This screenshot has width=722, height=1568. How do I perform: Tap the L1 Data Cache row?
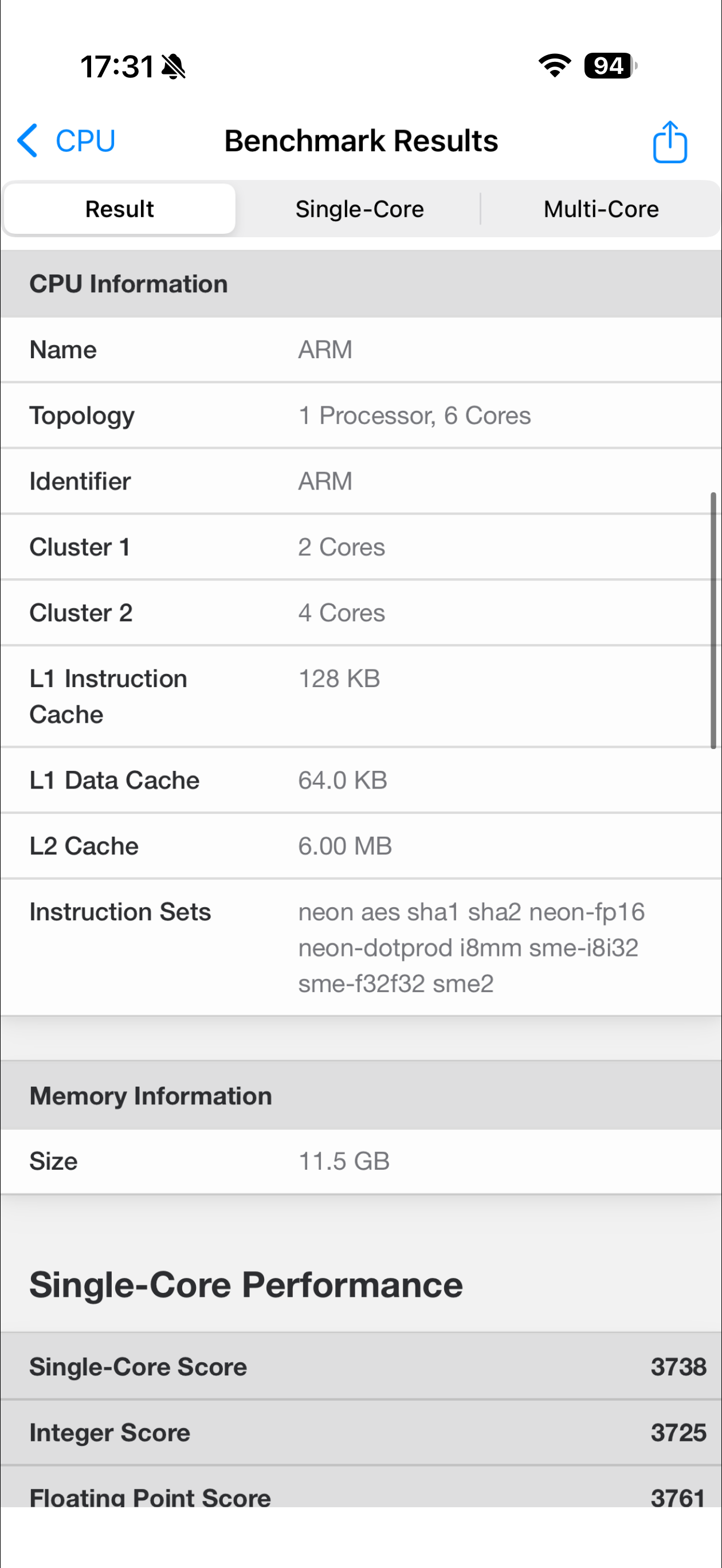click(x=361, y=781)
